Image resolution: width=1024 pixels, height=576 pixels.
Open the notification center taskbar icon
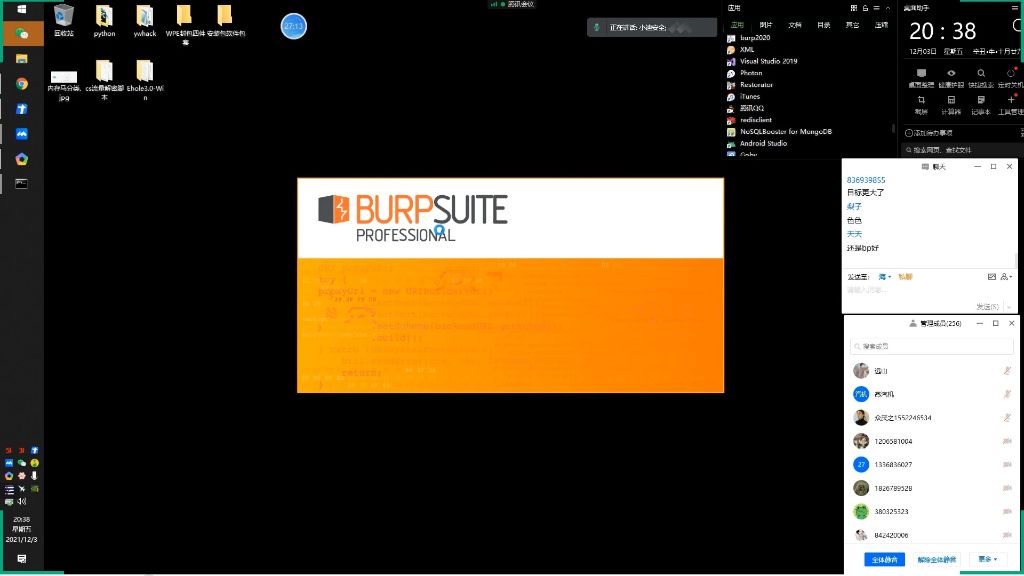click(22, 559)
